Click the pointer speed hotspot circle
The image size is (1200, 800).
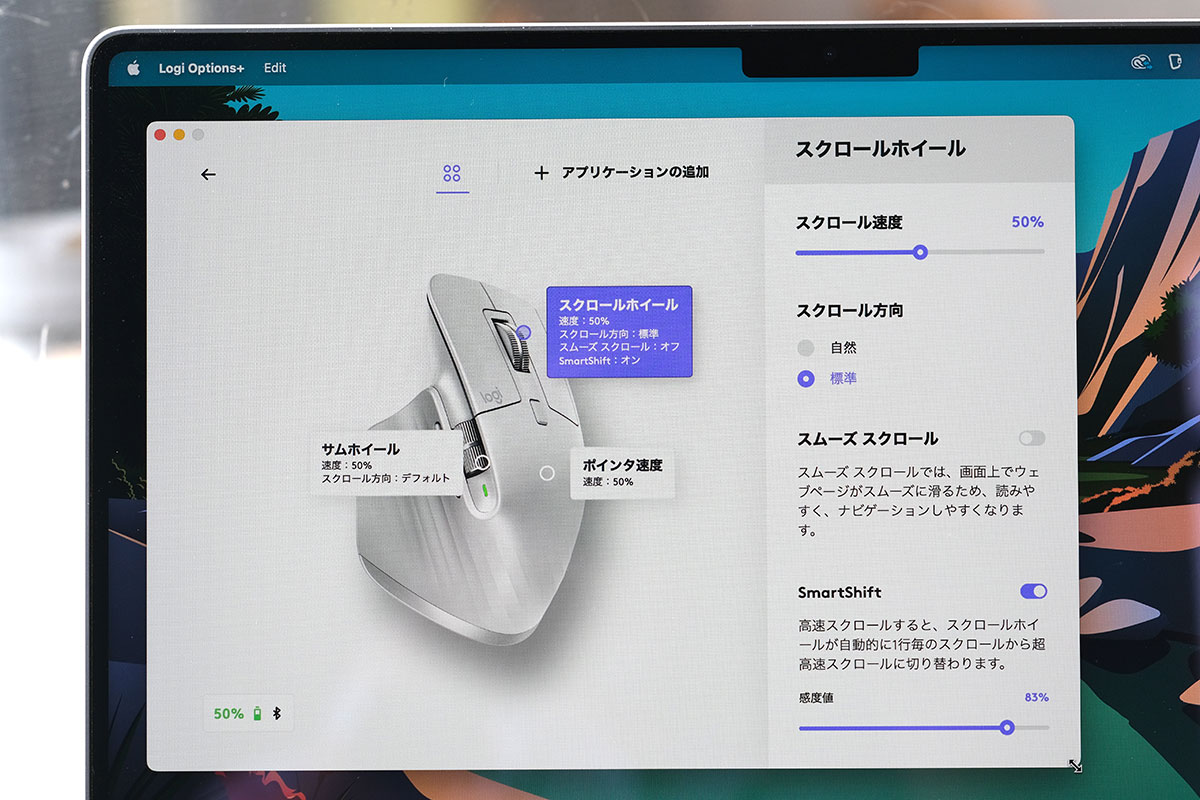coord(547,473)
